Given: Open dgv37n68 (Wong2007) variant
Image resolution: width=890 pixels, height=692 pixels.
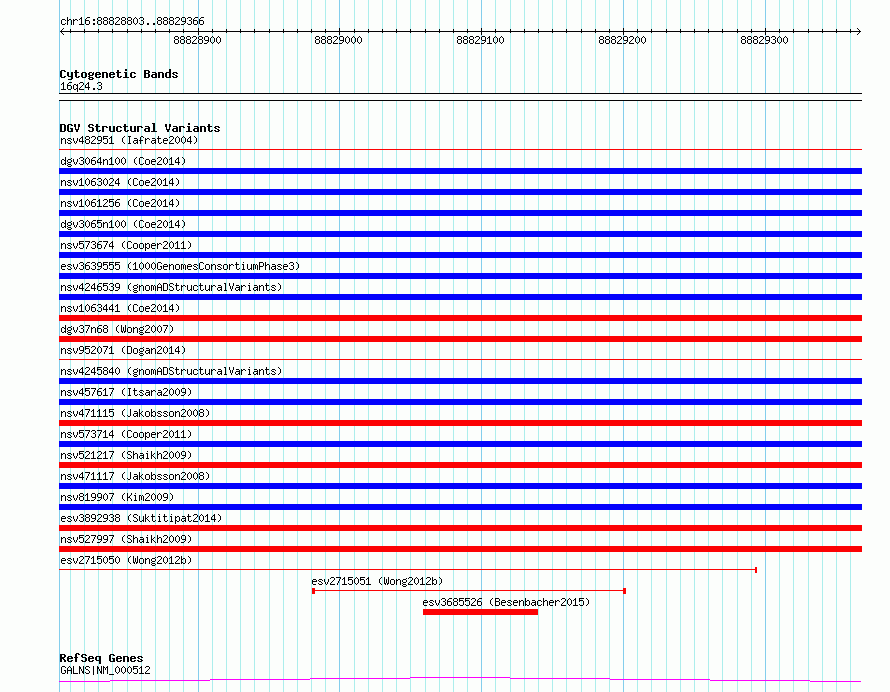Looking at the screenshot, I should tap(117, 329).
